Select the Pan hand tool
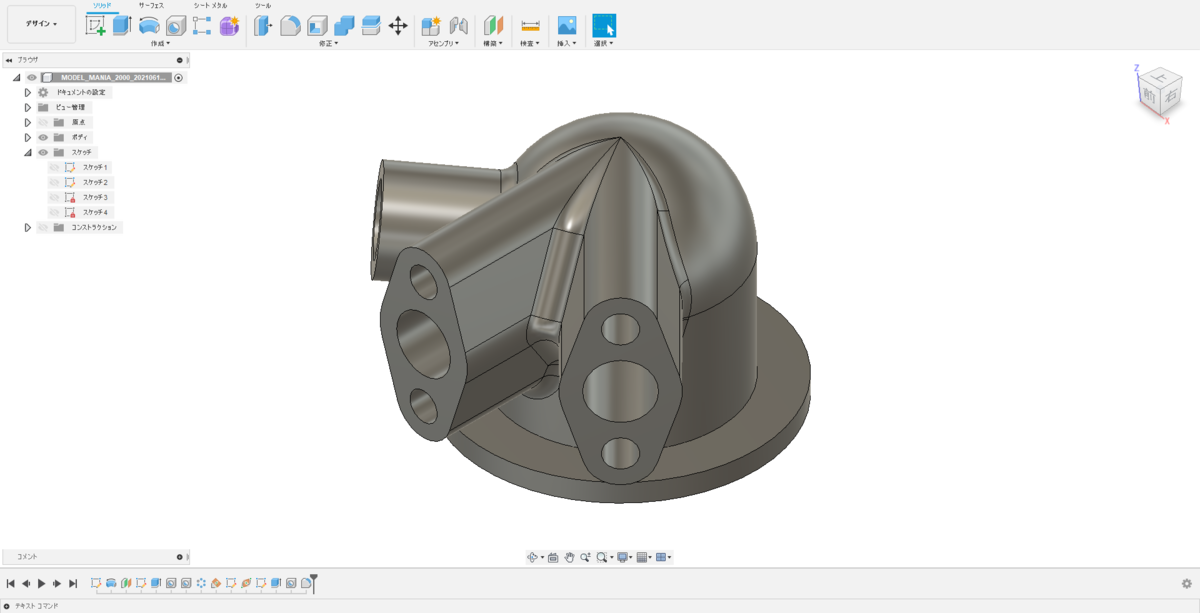This screenshot has width=1200, height=613. point(569,557)
